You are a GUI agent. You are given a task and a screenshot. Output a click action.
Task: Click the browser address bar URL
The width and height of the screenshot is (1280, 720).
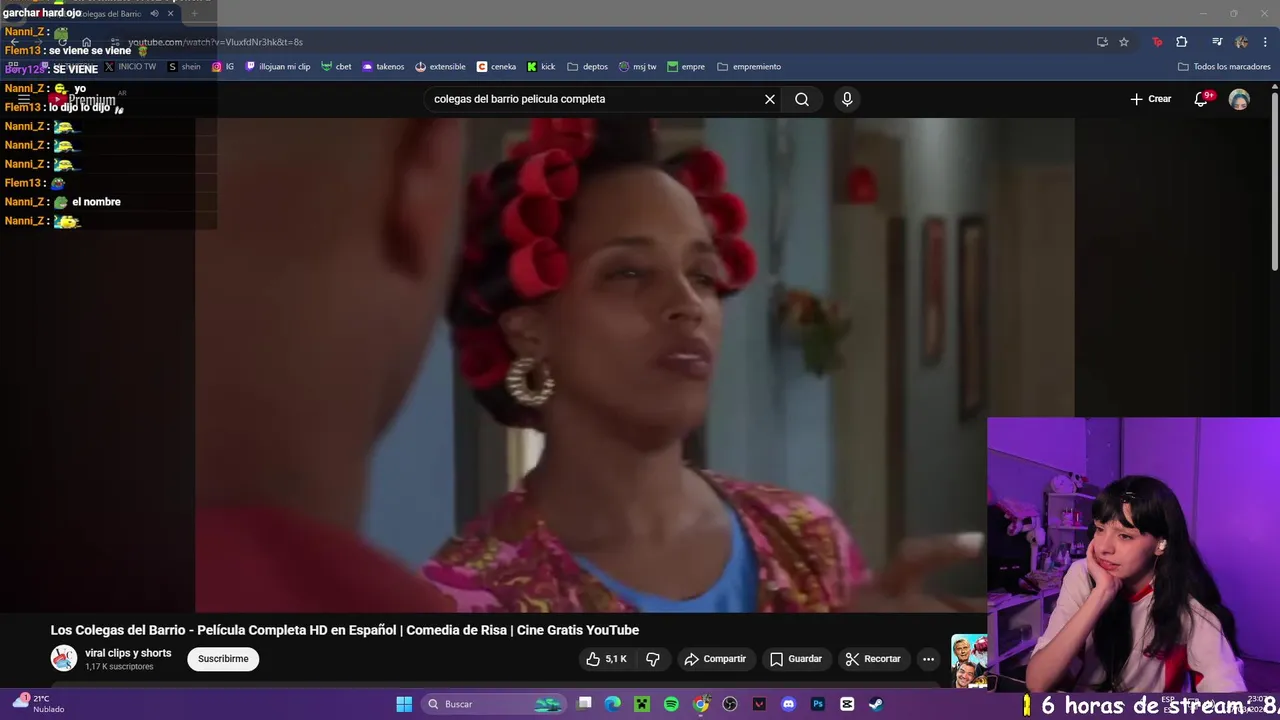coord(215,42)
